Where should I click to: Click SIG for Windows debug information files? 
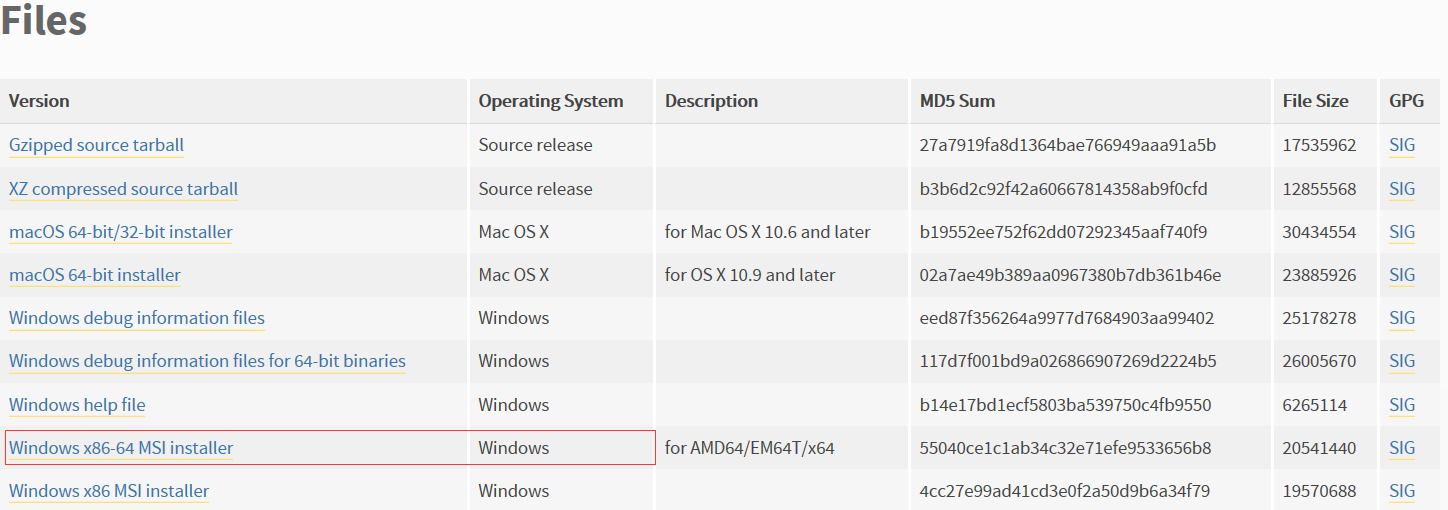(1402, 318)
